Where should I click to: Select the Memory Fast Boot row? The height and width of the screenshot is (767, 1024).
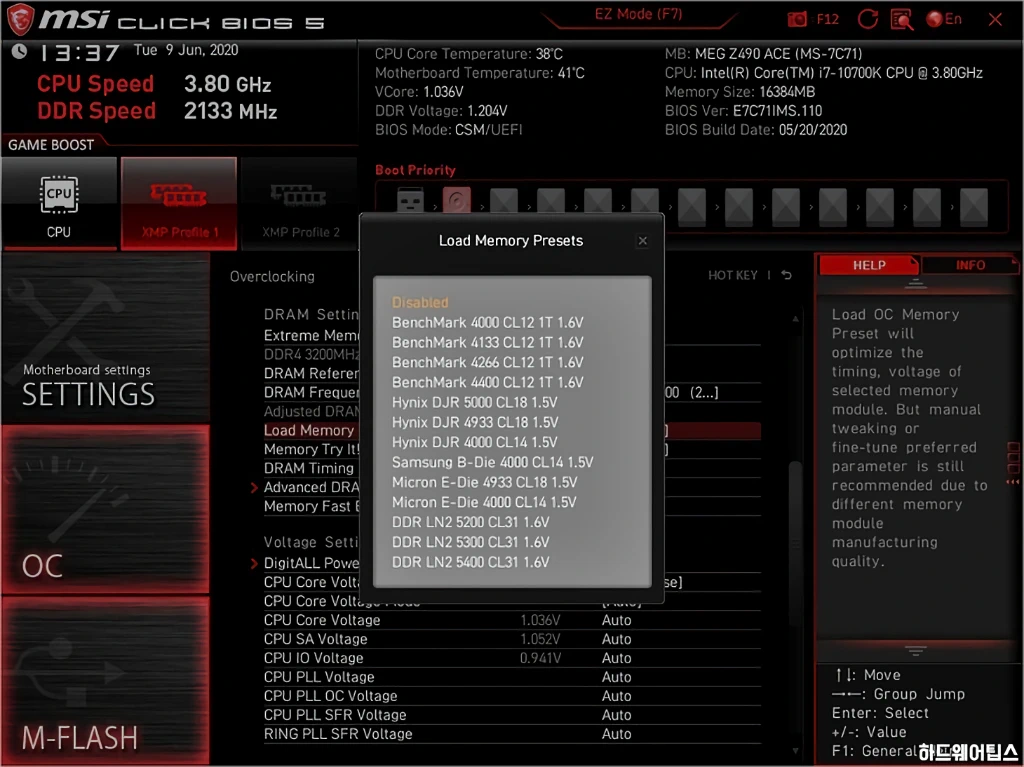(x=512, y=506)
